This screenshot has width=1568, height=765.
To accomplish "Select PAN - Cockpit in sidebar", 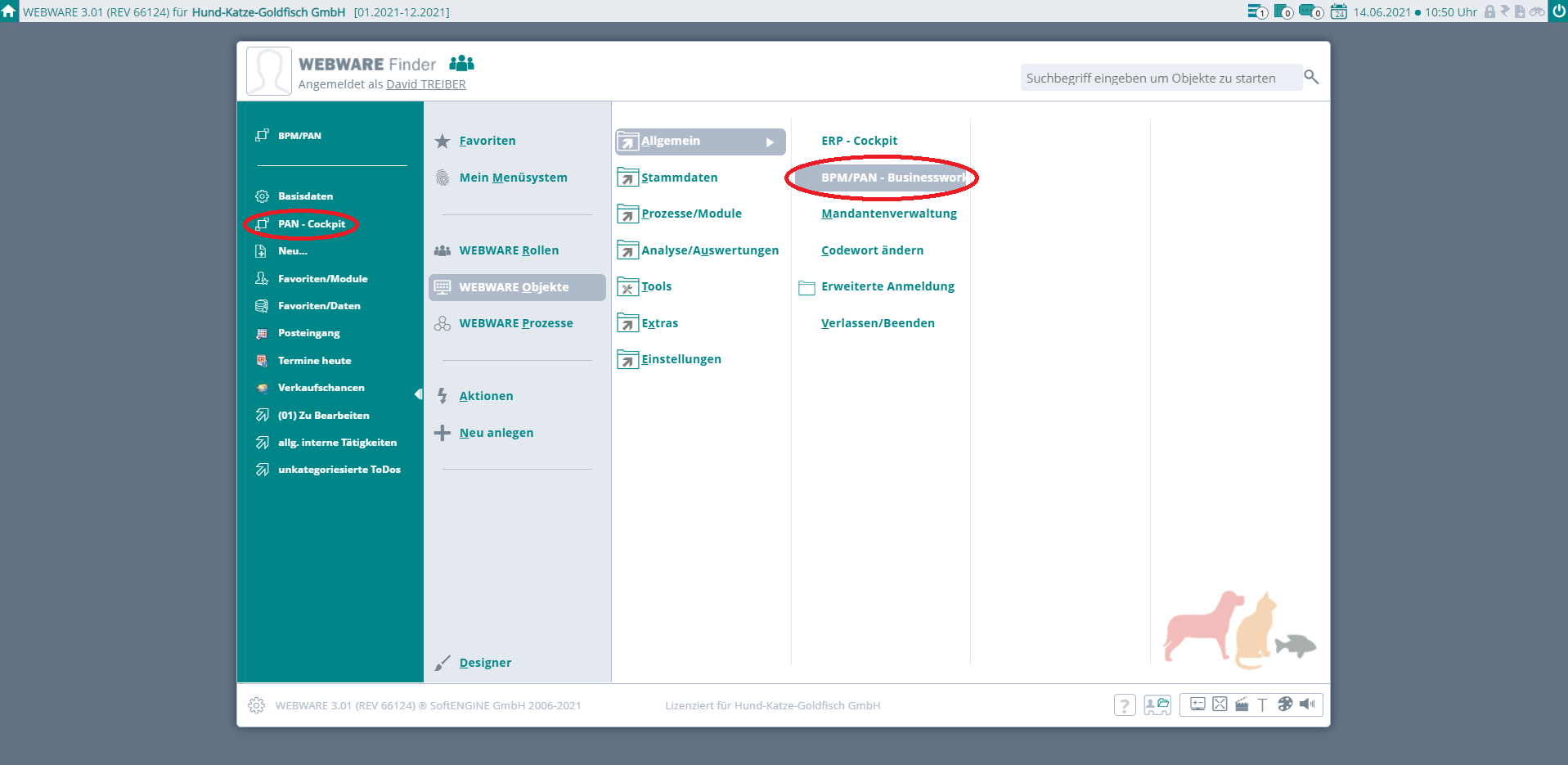I will 311,224.
